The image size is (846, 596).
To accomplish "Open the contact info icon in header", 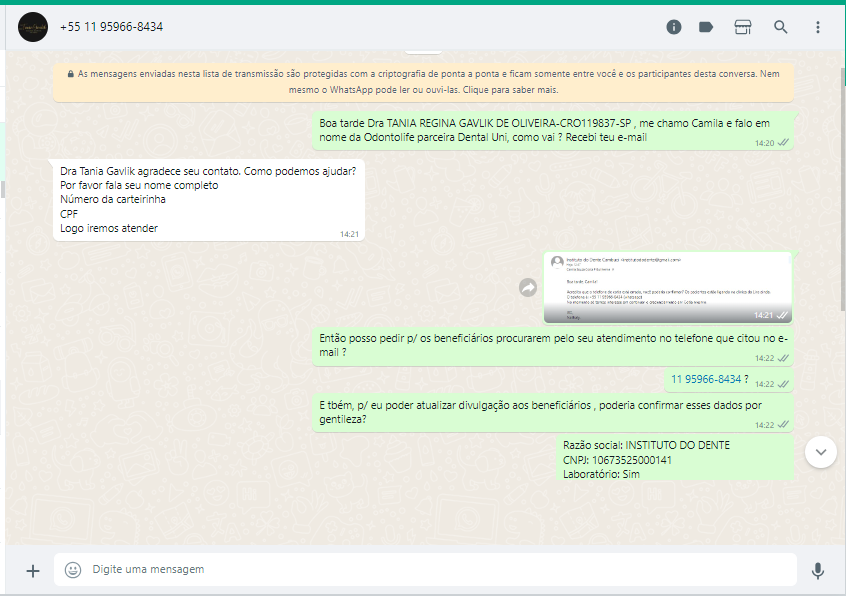I will (x=674, y=27).
